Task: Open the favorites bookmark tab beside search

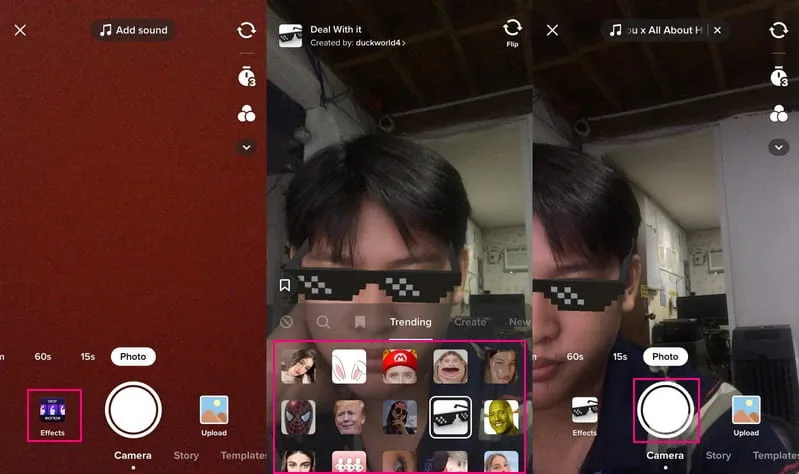Action: (359, 322)
